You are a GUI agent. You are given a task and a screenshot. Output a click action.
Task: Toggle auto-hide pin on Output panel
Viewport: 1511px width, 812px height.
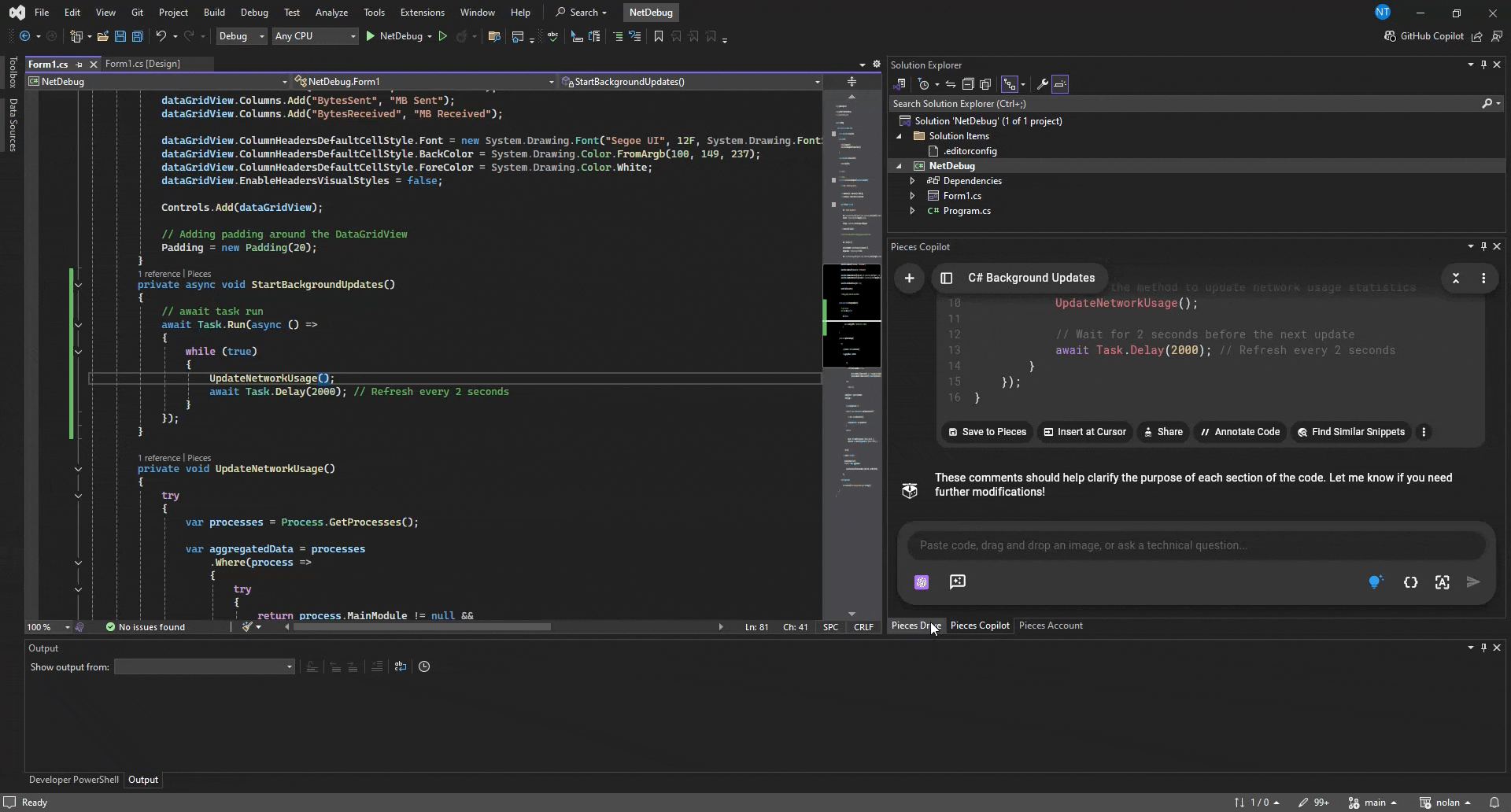point(1483,648)
